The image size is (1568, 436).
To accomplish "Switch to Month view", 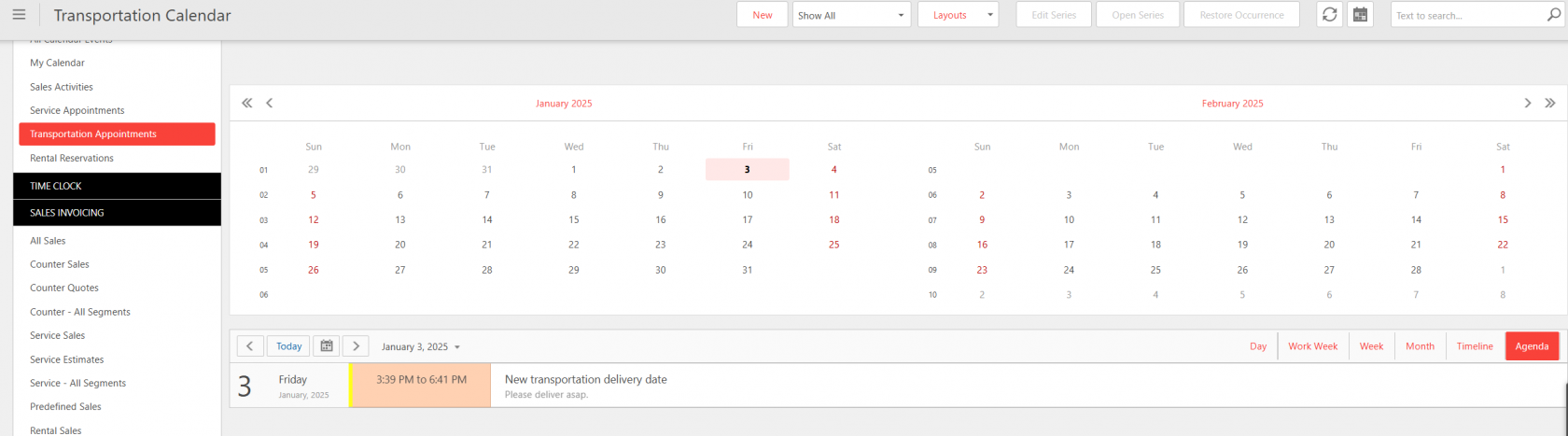I will coord(1420,345).
